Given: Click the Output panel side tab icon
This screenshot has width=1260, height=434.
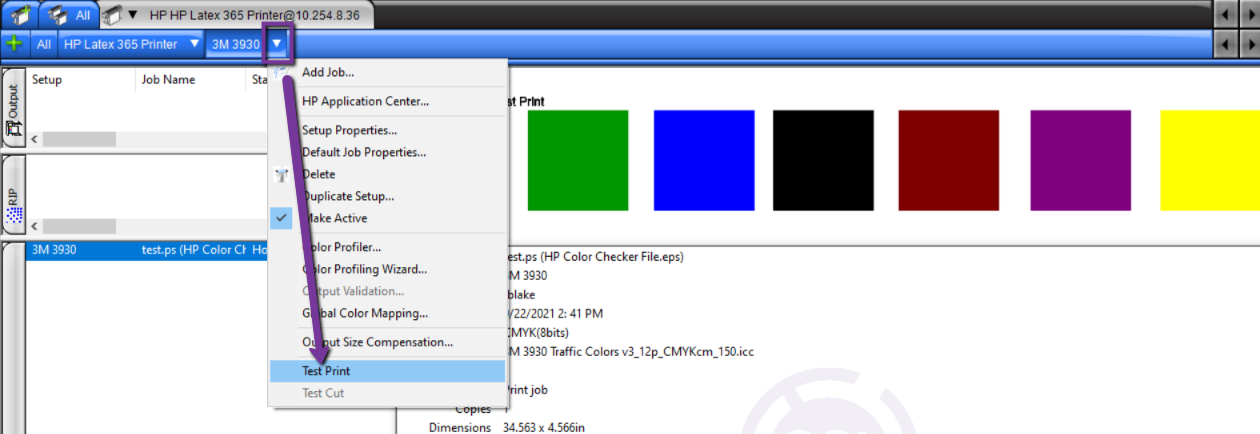Looking at the screenshot, I should coord(13,110).
